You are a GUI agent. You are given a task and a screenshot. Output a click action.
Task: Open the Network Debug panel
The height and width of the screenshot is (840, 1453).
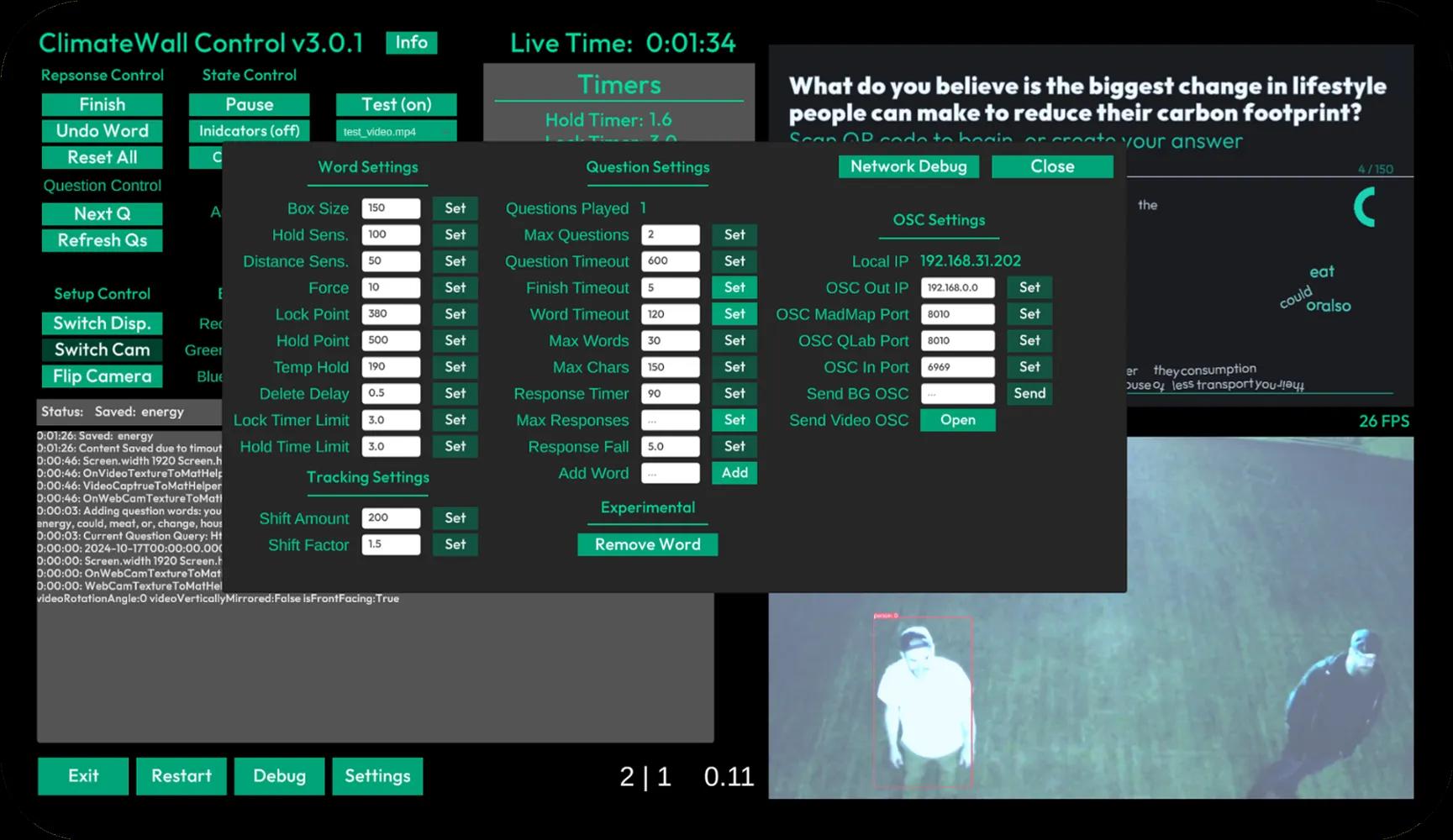tap(908, 166)
